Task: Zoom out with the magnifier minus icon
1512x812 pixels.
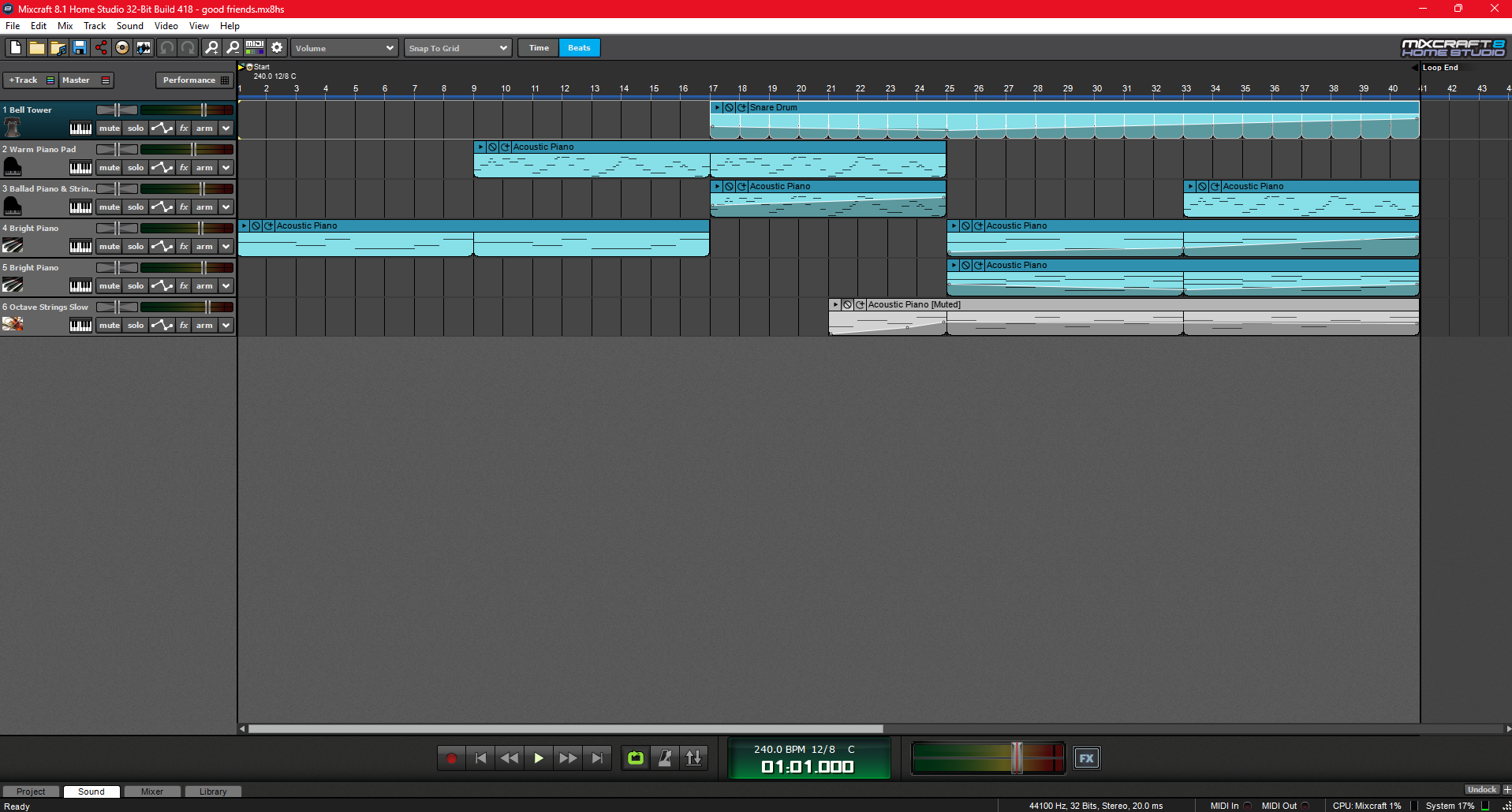Action: [233, 48]
